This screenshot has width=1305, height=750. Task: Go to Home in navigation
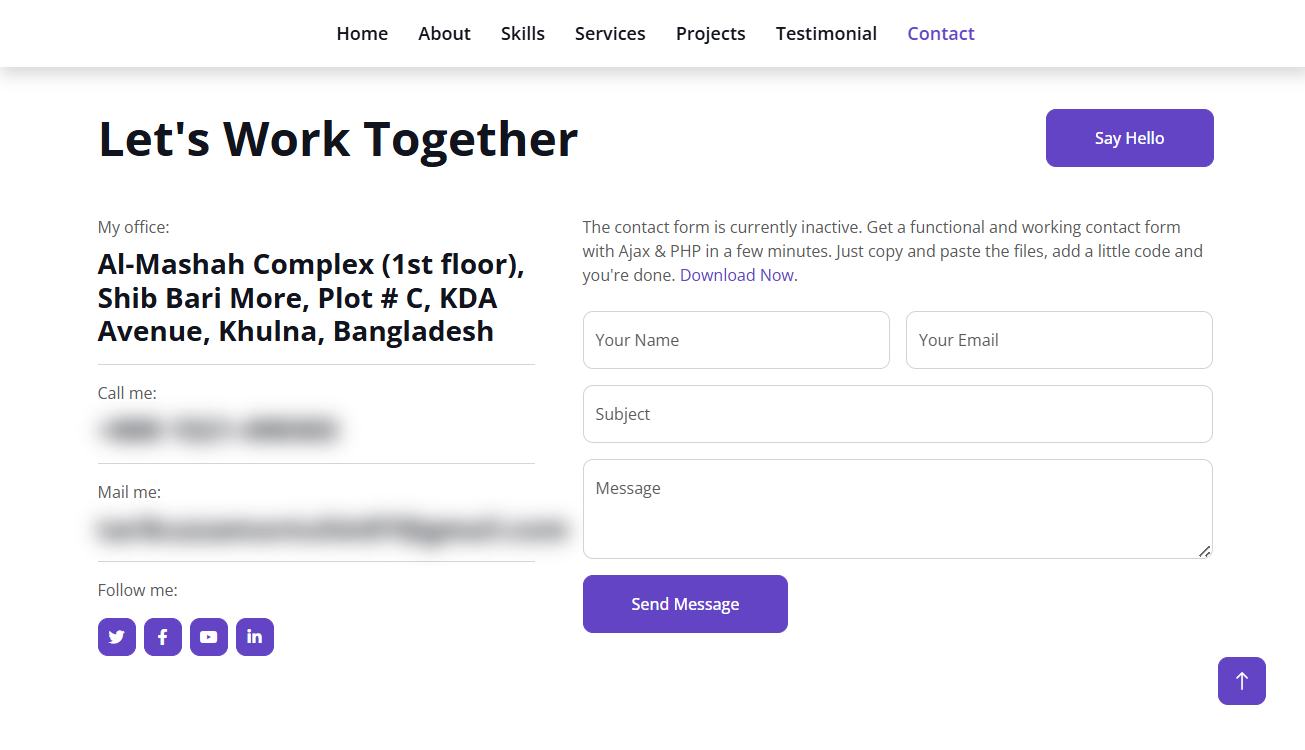point(362,33)
